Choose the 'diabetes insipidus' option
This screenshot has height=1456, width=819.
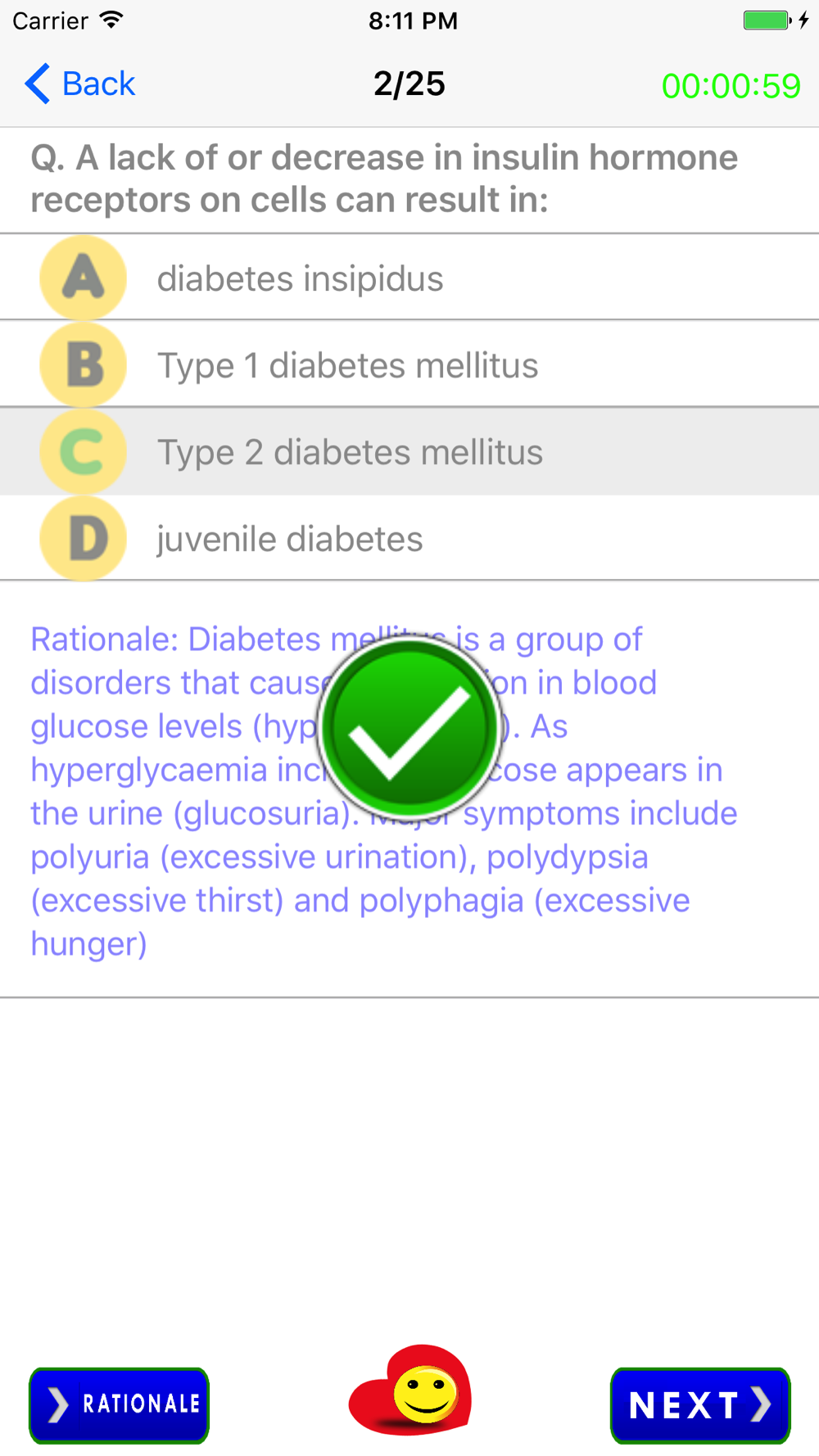tap(300, 278)
